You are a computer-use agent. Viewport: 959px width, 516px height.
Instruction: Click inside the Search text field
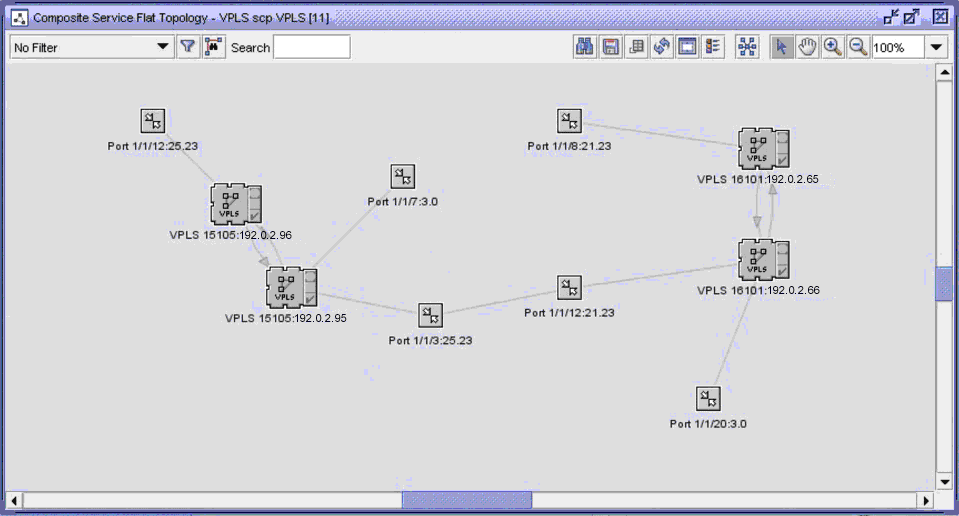pos(312,47)
